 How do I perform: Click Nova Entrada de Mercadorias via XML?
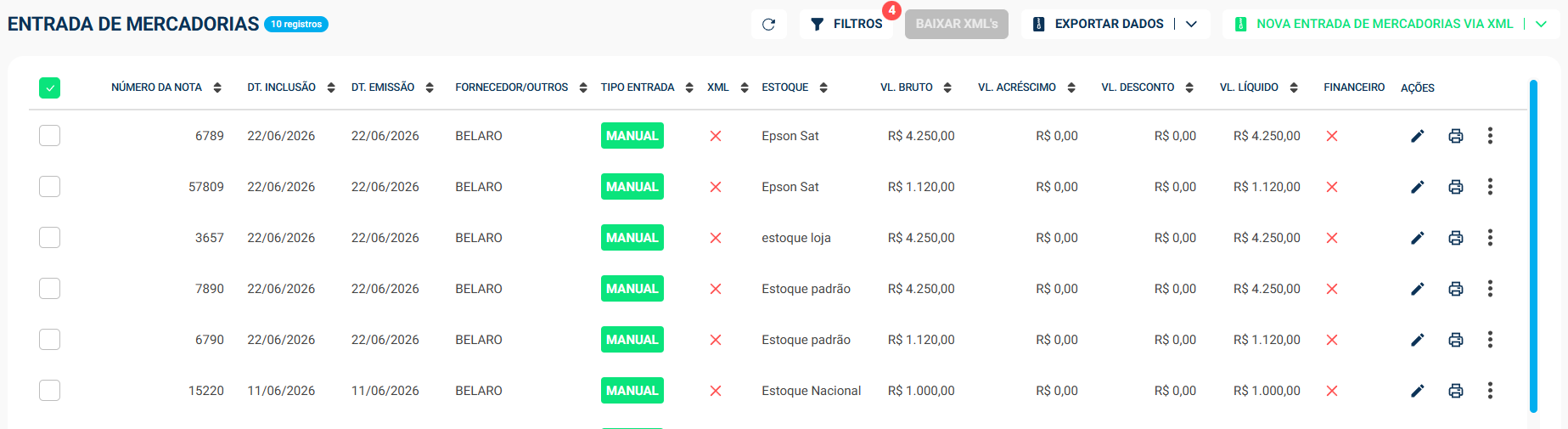[x=1374, y=24]
